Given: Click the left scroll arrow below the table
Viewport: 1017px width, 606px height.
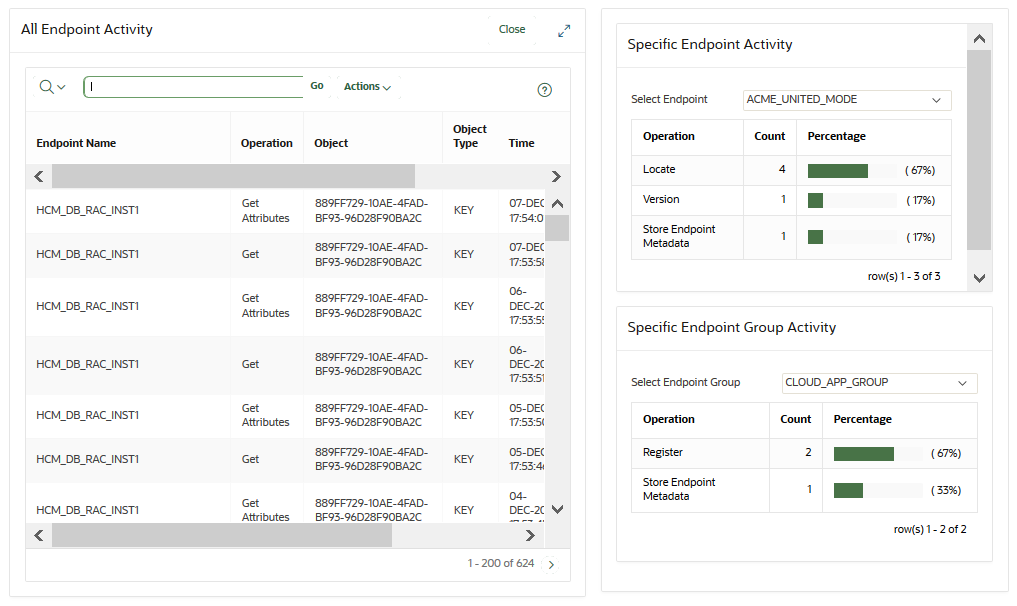Looking at the screenshot, I should pos(38,535).
